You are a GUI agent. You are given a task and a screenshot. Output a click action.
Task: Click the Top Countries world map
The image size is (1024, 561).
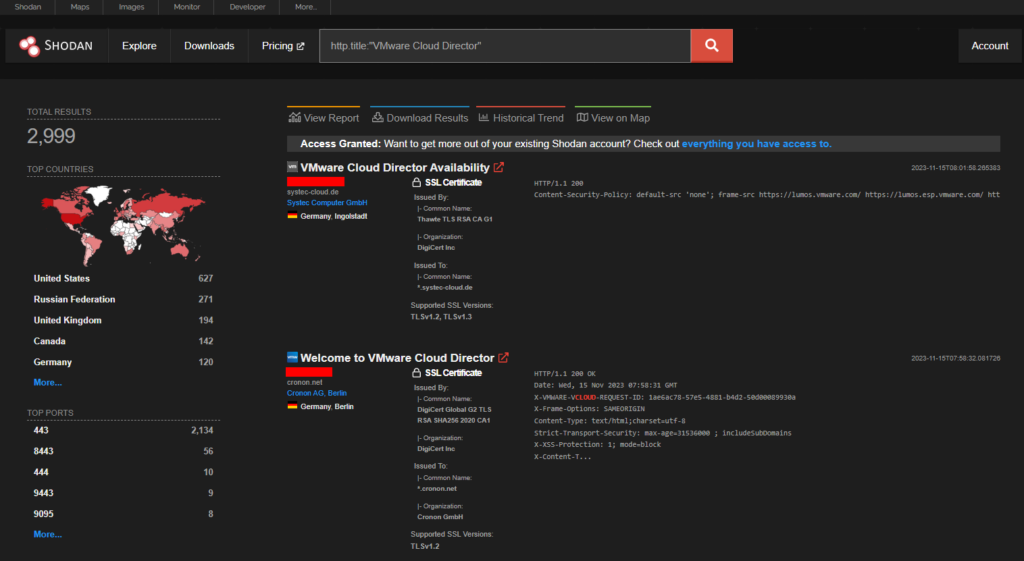[122, 224]
